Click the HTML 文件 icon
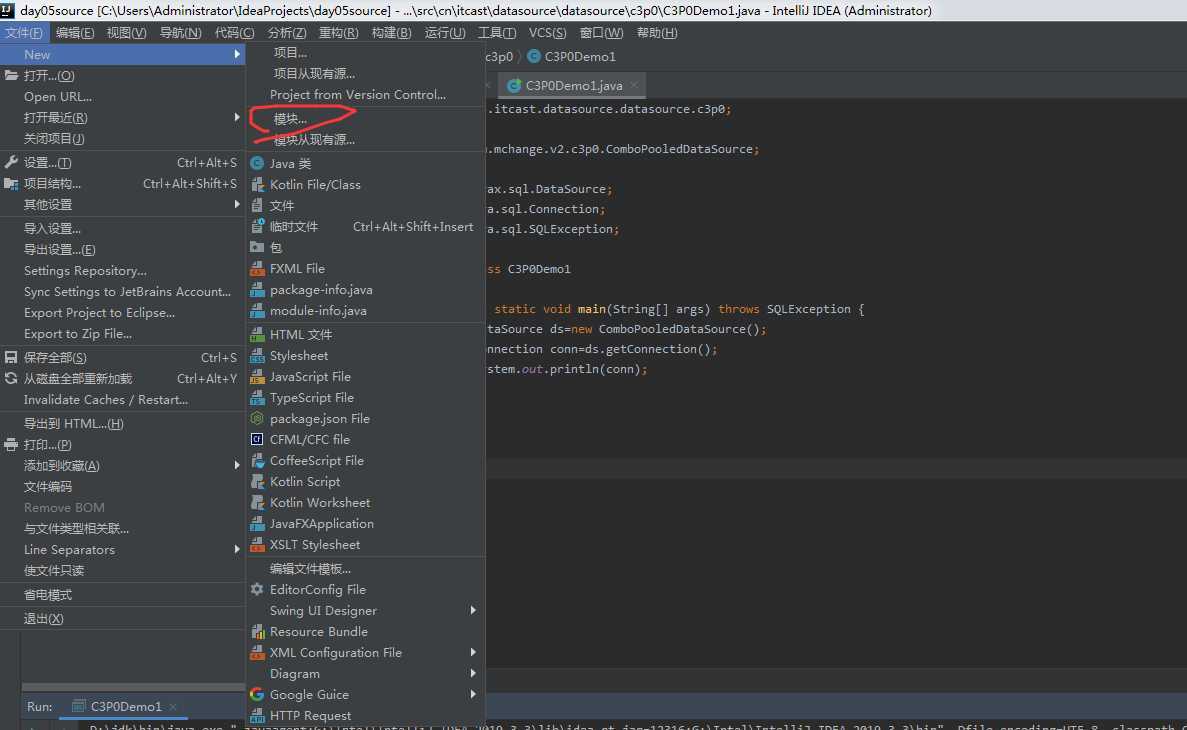Screen dimensions: 1187x730 tap(257, 335)
